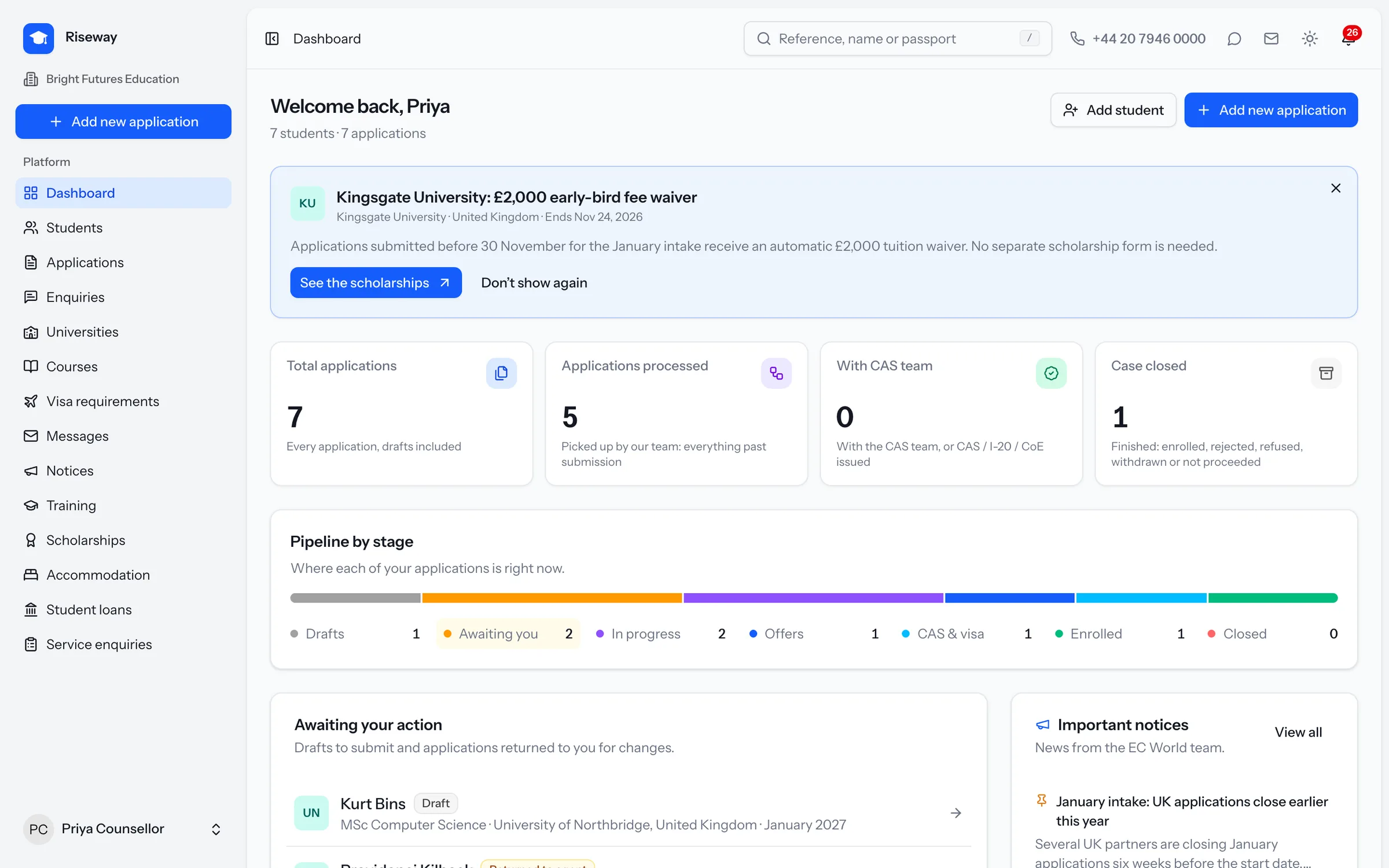Open Applications in sidebar
The image size is (1389, 868).
[x=123, y=263]
